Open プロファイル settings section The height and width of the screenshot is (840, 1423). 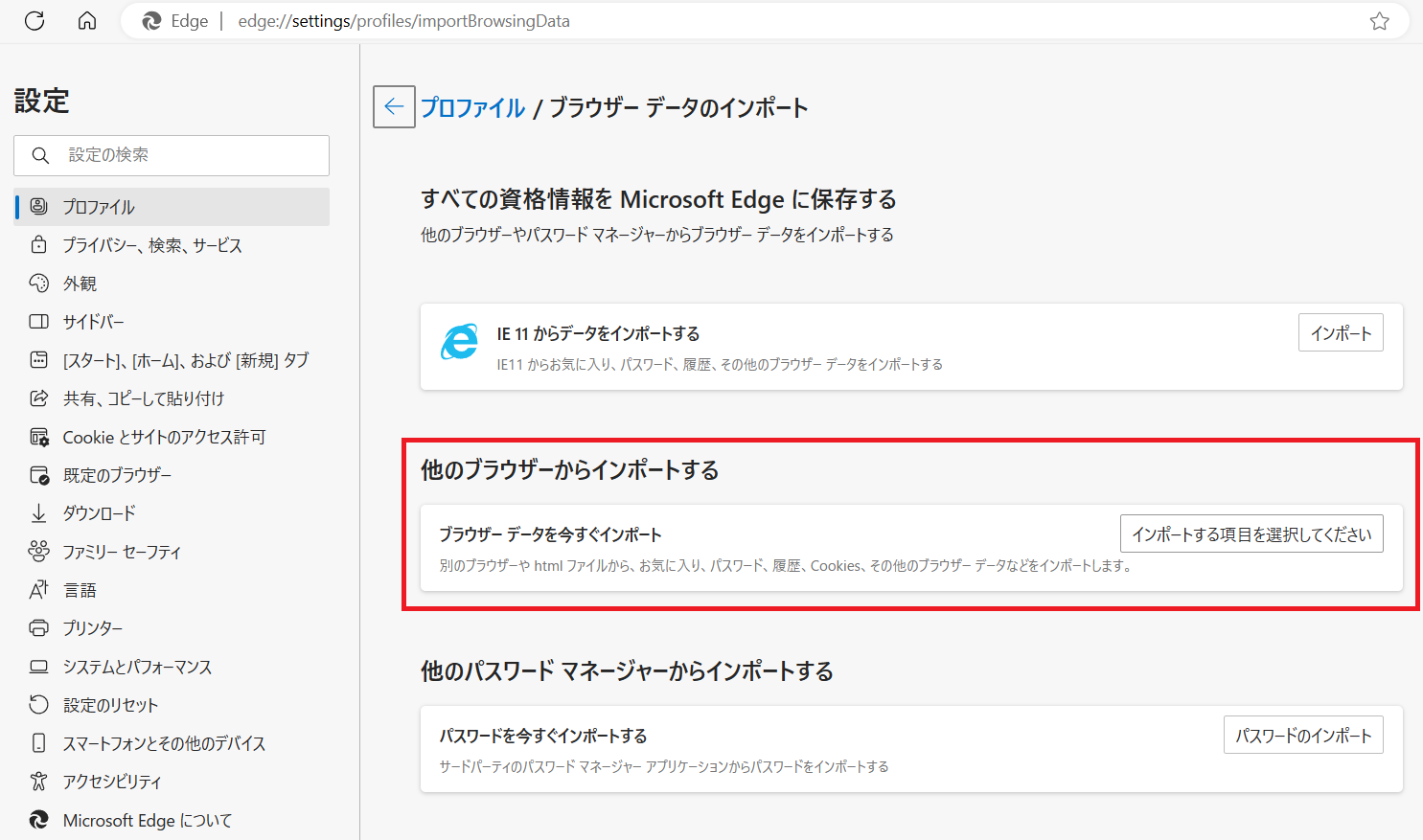point(172,207)
